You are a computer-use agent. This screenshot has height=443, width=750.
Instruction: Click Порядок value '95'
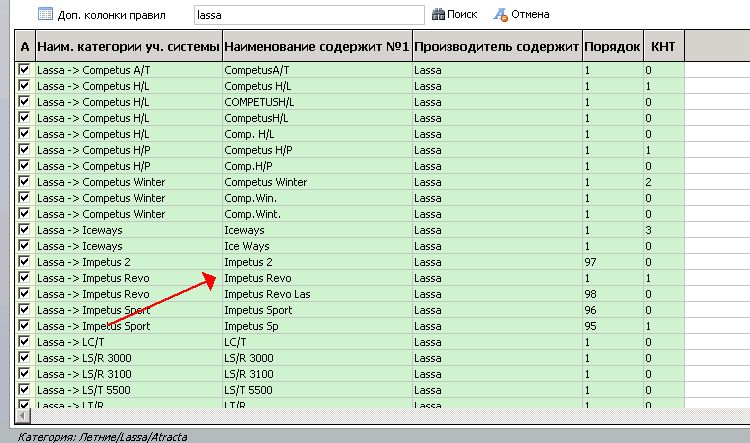590,326
